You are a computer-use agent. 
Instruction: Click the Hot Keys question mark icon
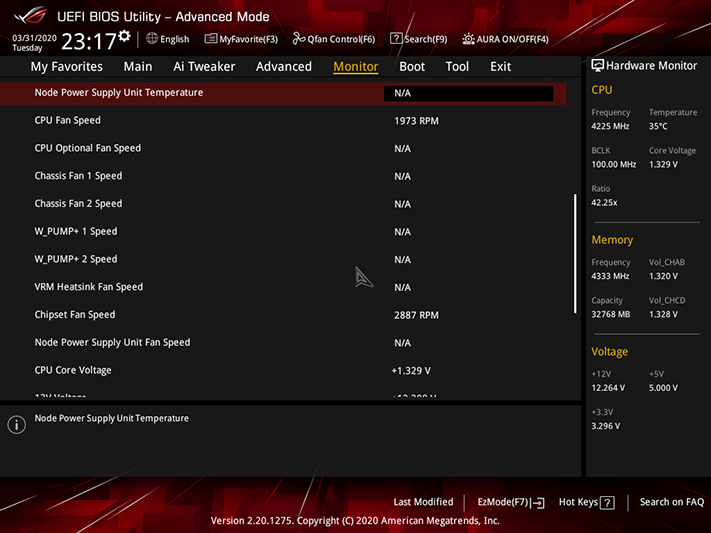point(607,503)
